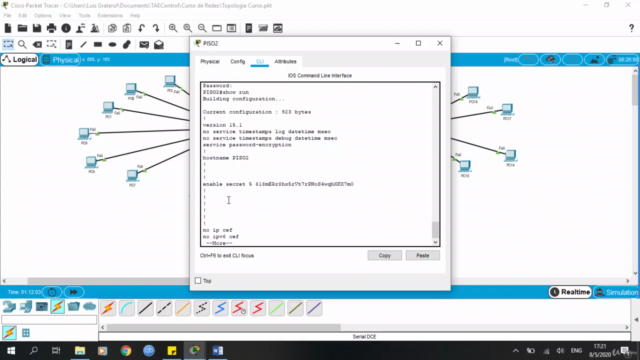The width and height of the screenshot is (640, 360).
Task: Open the Attributes tab in PISO2
Action: [x=285, y=62]
